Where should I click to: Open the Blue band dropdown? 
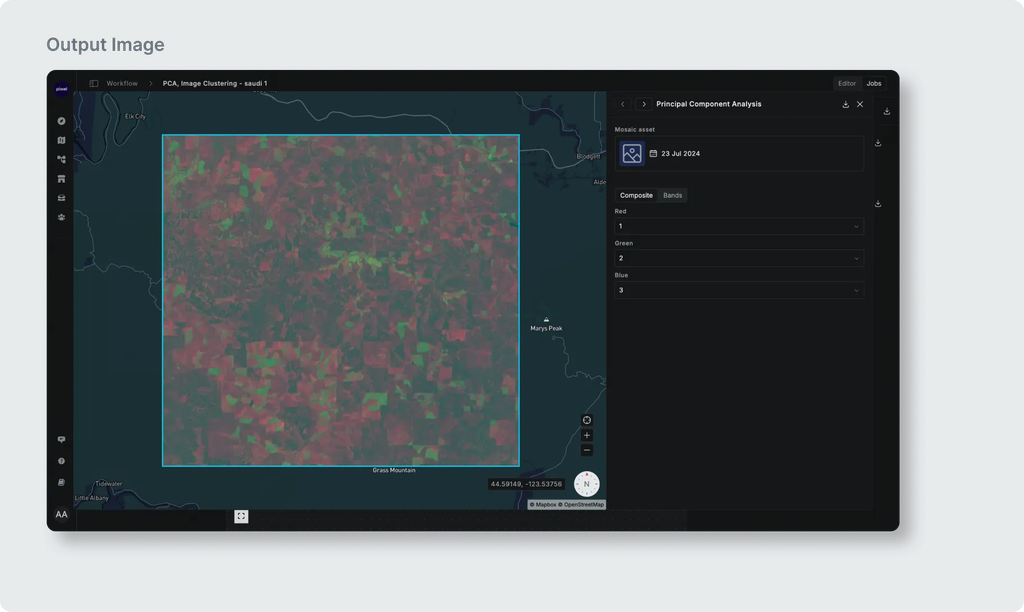739,290
